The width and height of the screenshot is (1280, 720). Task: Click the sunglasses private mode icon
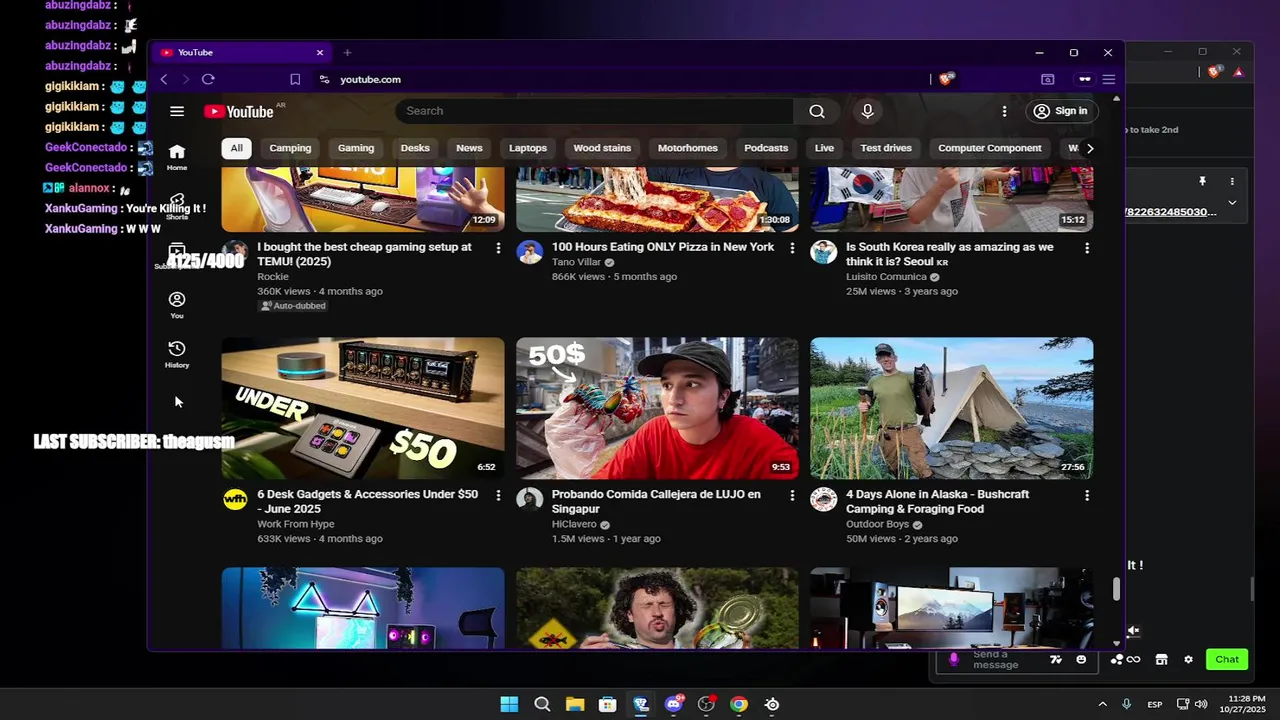(1084, 79)
